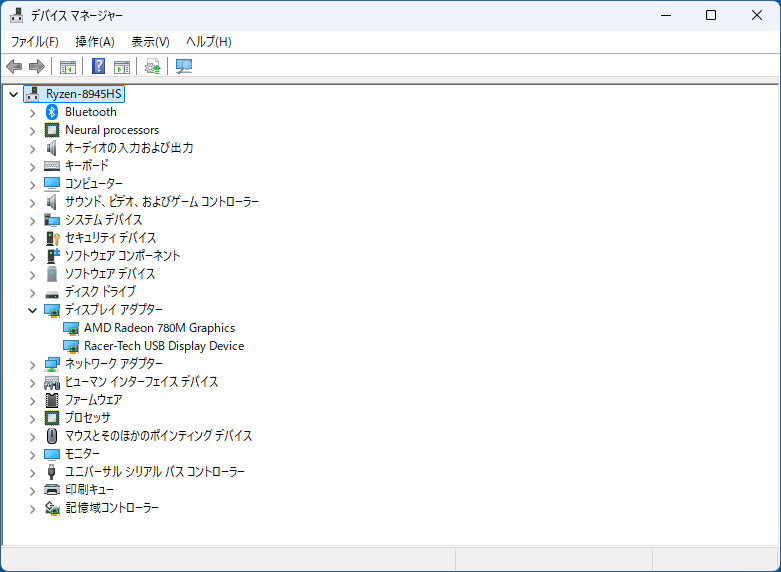781x572 pixels.
Task: Open Help via the blue question mark icon
Action: (99, 66)
